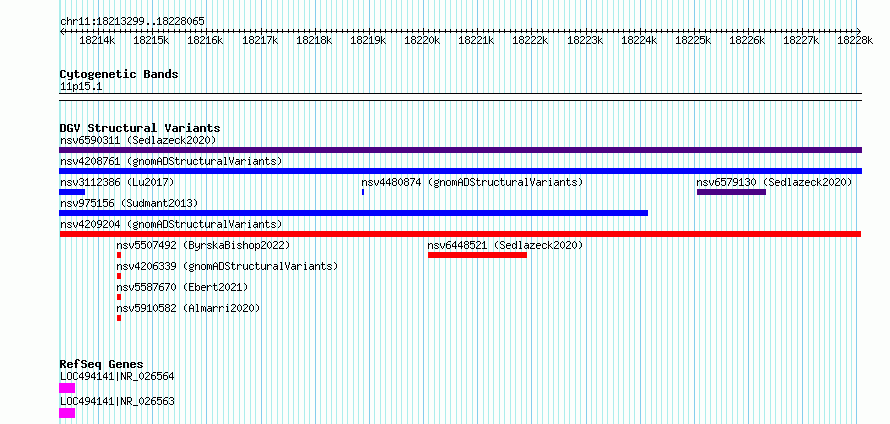
Task: Click the DGV Structural Variants track title
Action: pyautogui.click(x=140, y=128)
